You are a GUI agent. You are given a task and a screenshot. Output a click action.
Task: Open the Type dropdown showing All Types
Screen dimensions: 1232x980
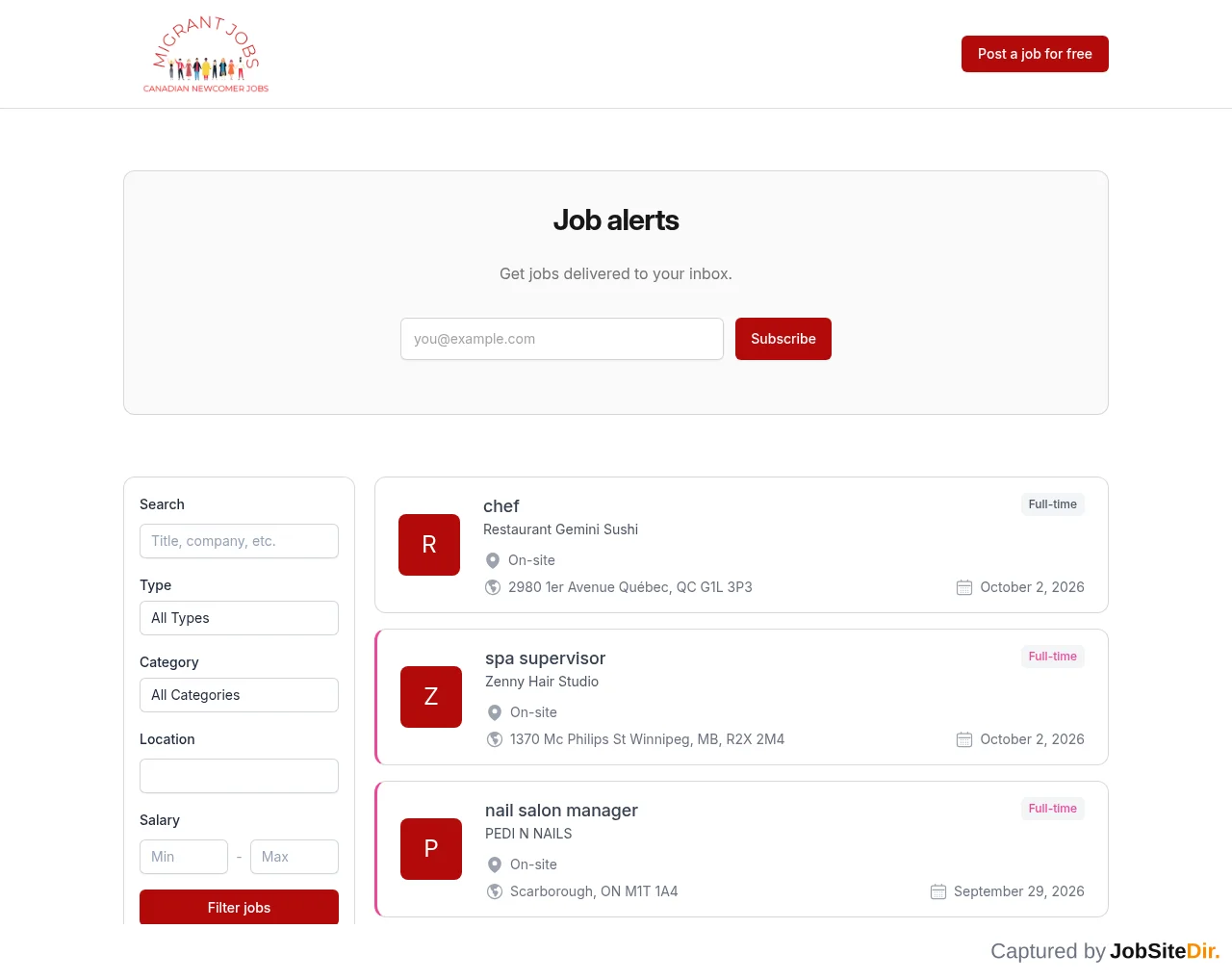coord(239,618)
